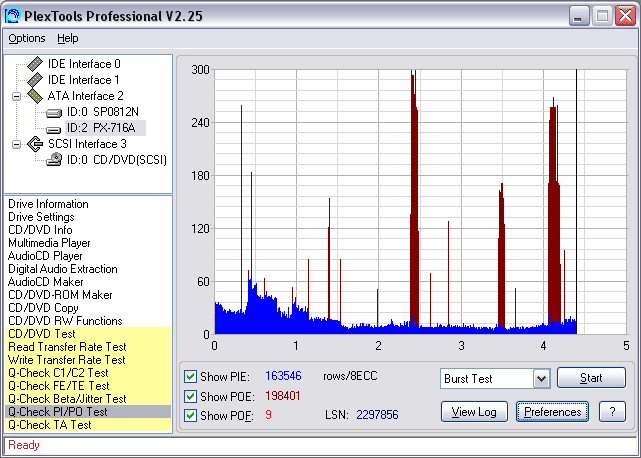Image resolution: width=641 pixels, height=458 pixels.
Task: Open Drive Information
Action: pyautogui.click(x=48, y=204)
